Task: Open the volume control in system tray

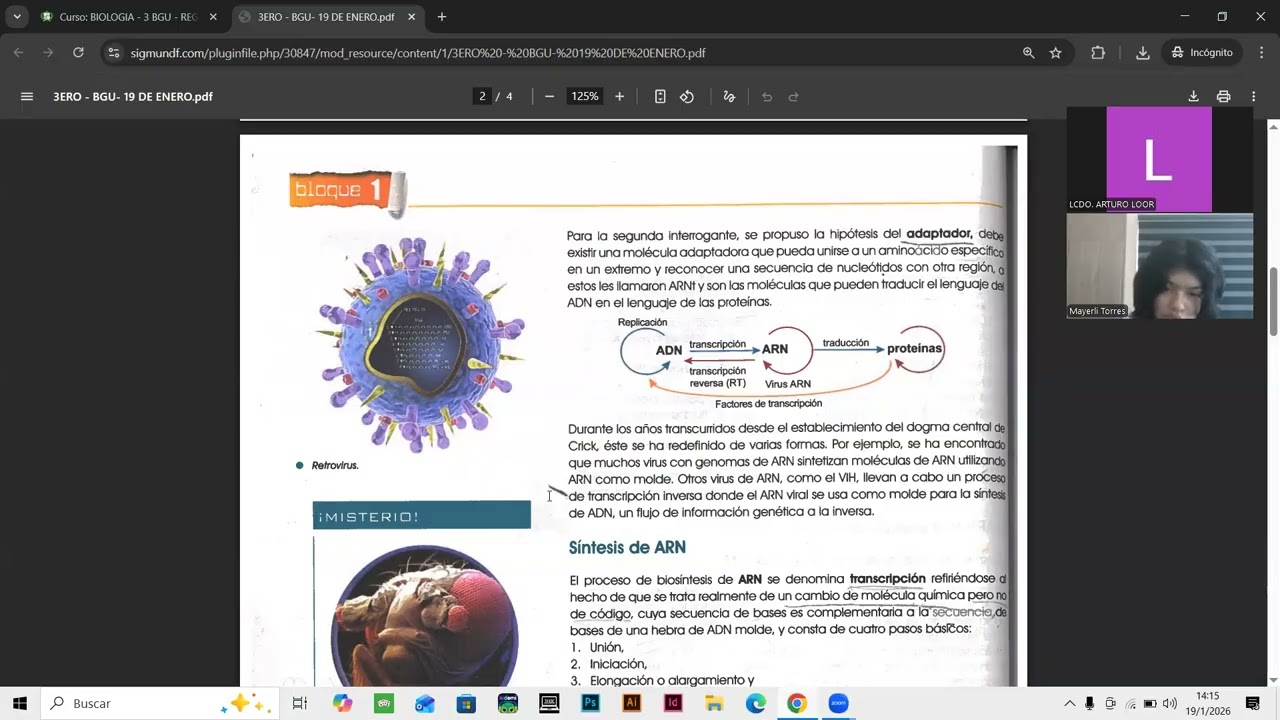Action: click(x=1170, y=703)
